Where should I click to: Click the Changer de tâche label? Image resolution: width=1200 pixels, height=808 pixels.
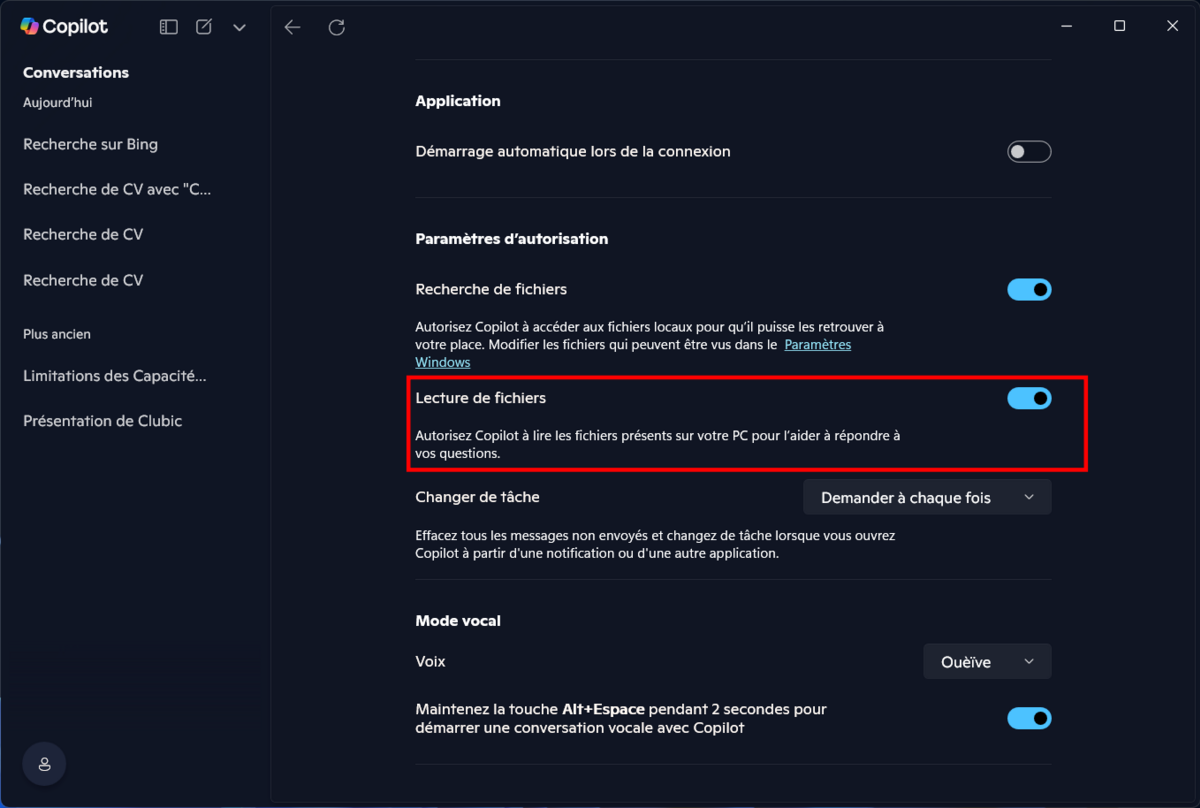point(478,497)
